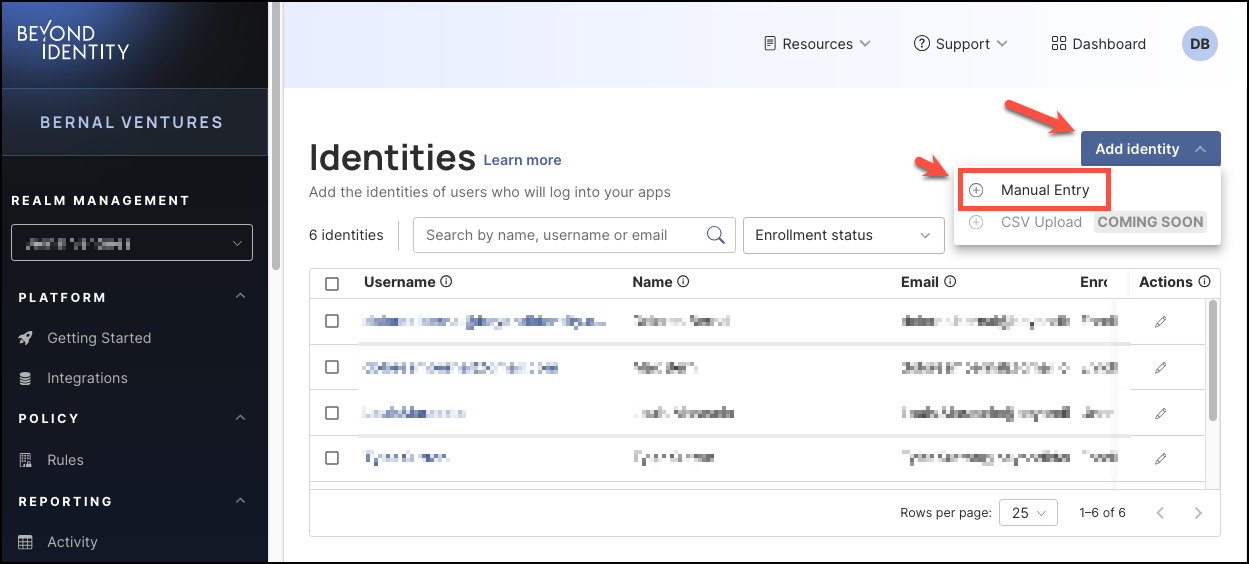Screen dimensions: 1249x564
Task: Click the Integrations database icon
Action: pyautogui.click(x=26, y=378)
